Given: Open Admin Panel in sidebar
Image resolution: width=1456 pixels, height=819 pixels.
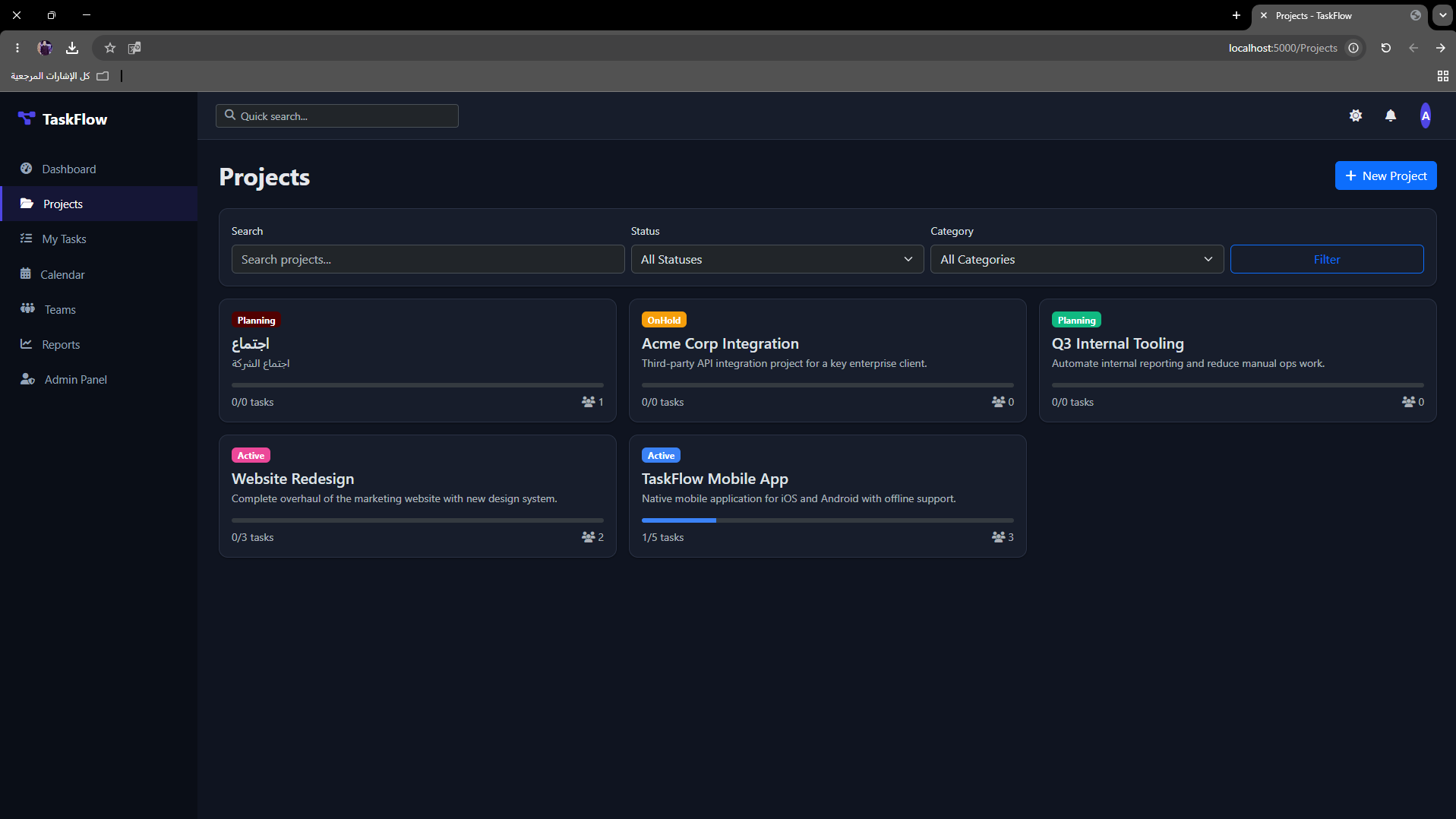Looking at the screenshot, I should pos(99,379).
